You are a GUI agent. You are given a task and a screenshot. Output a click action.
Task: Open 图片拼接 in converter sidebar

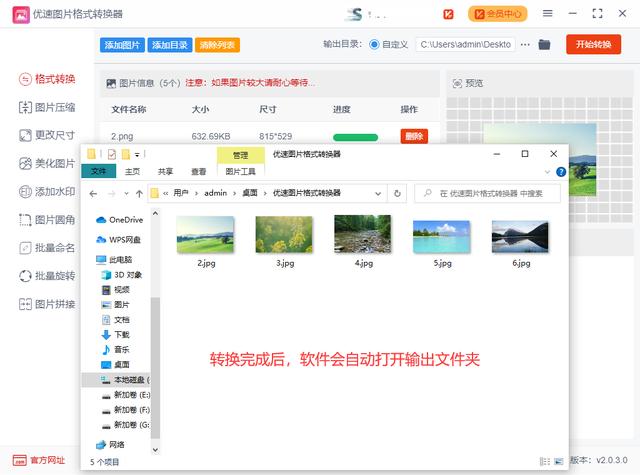pyautogui.click(x=47, y=304)
